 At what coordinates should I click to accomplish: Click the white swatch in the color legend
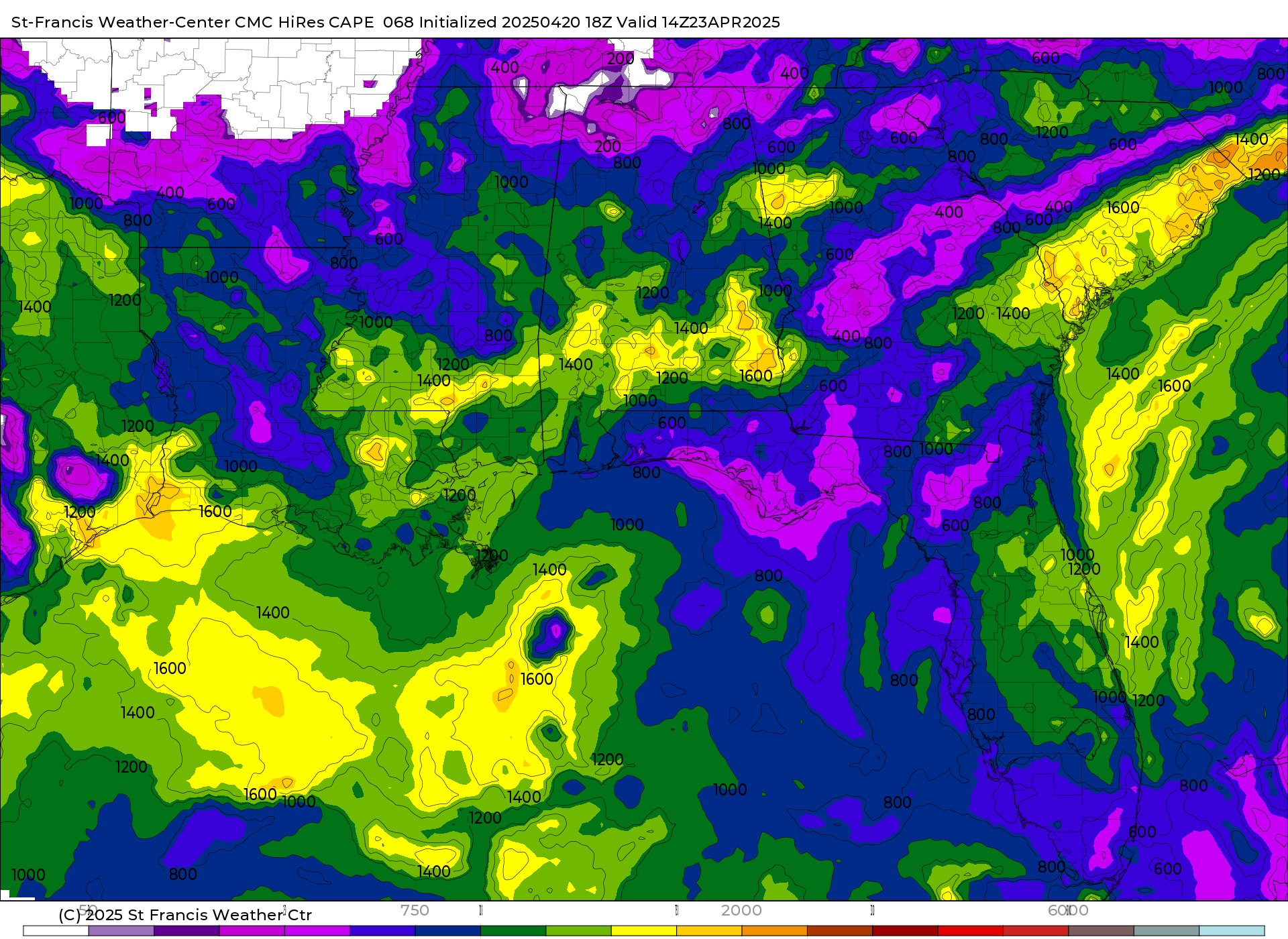point(56,931)
